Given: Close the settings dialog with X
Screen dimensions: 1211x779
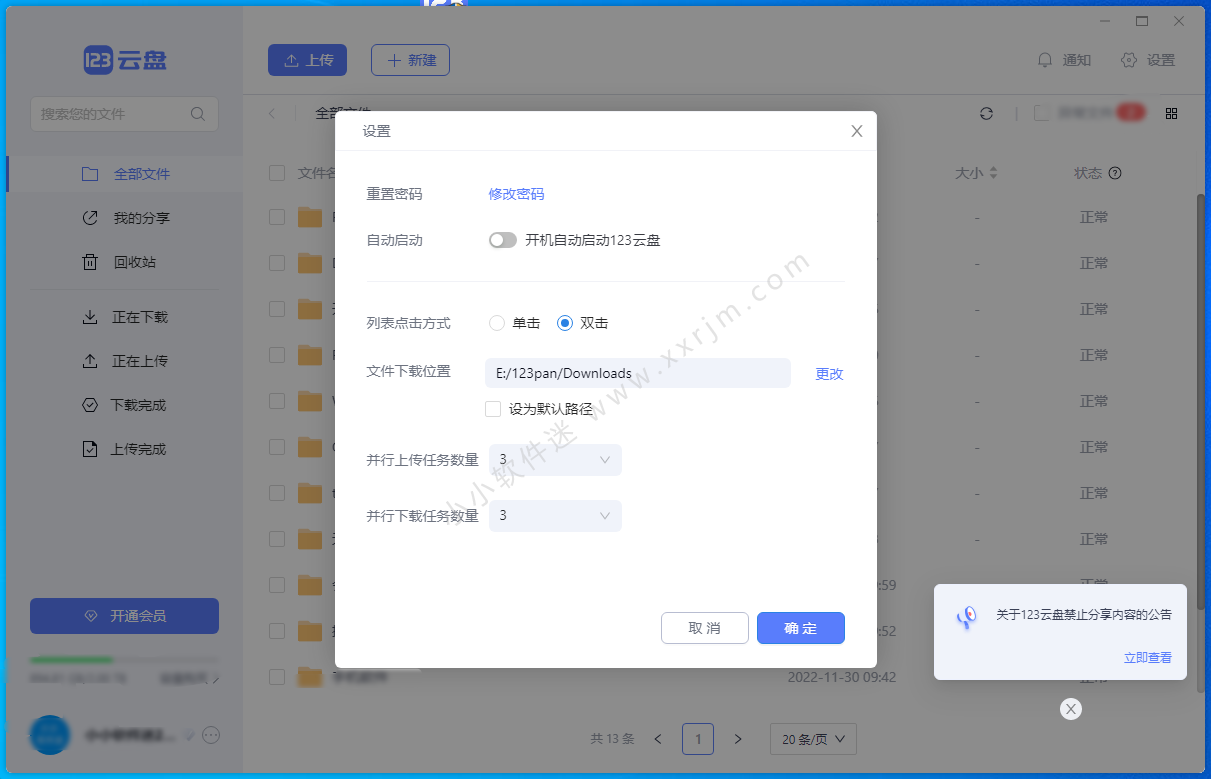Looking at the screenshot, I should (856, 131).
